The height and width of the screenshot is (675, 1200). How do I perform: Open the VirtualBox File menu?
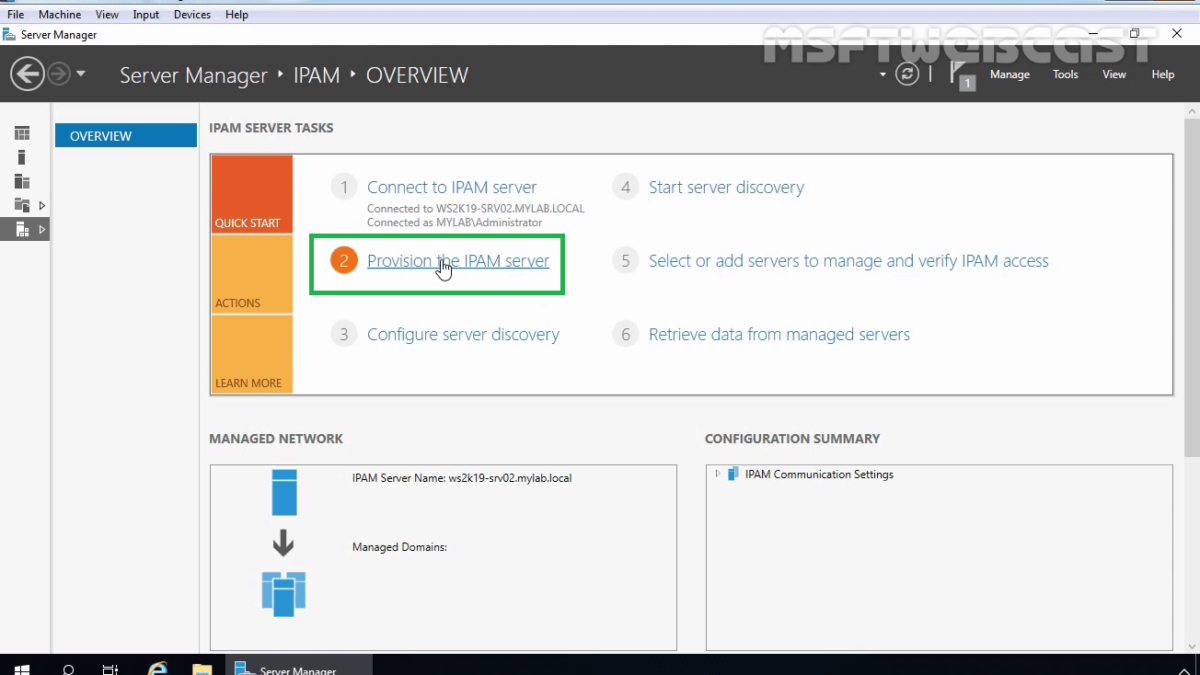[x=16, y=15]
